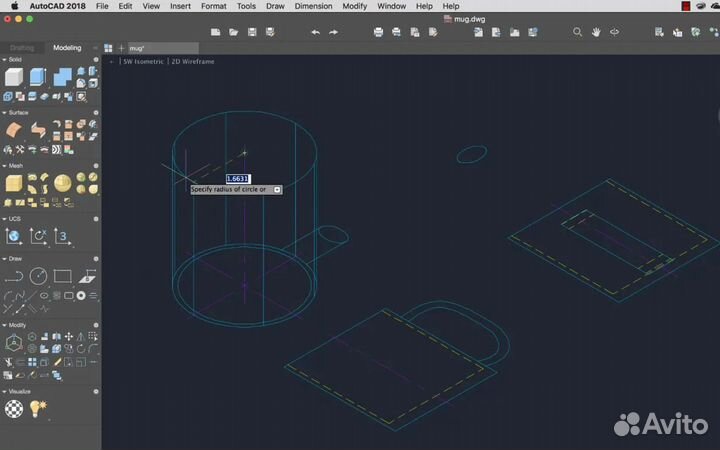The width and height of the screenshot is (720, 450).
Task: Open the SW Isometric view dropdown
Action: (x=143, y=62)
